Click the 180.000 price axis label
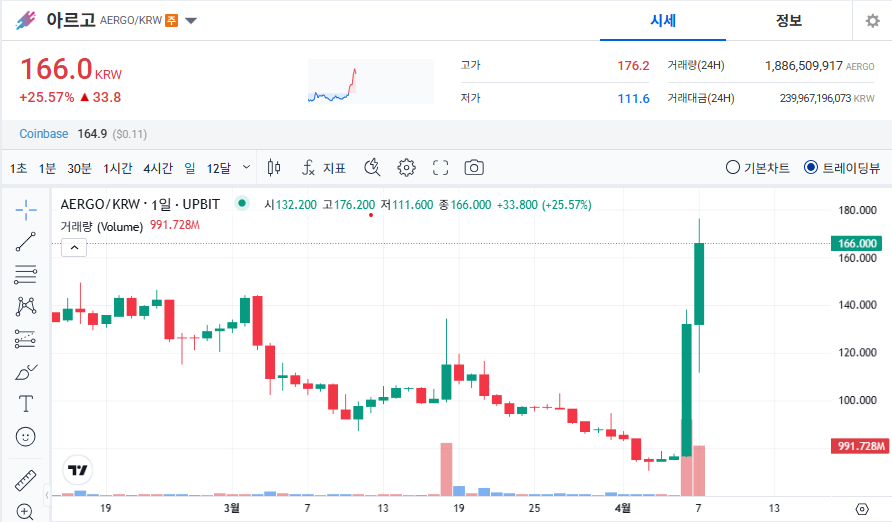This screenshot has width=892, height=522. pos(857,210)
